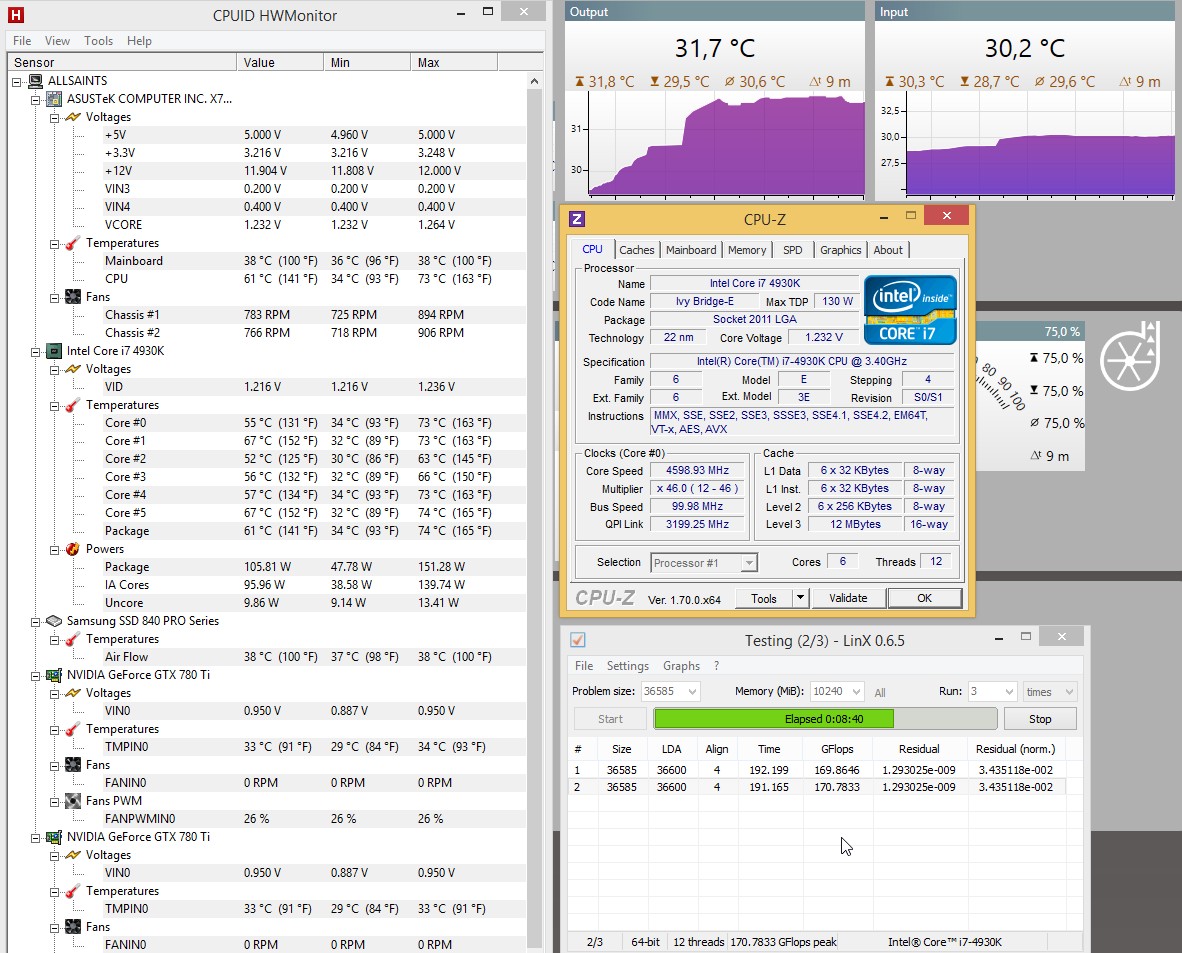Image resolution: width=1182 pixels, height=953 pixels.
Task: Click the Samsung SSD 840 PRO drive icon
Action: point(54,621)
